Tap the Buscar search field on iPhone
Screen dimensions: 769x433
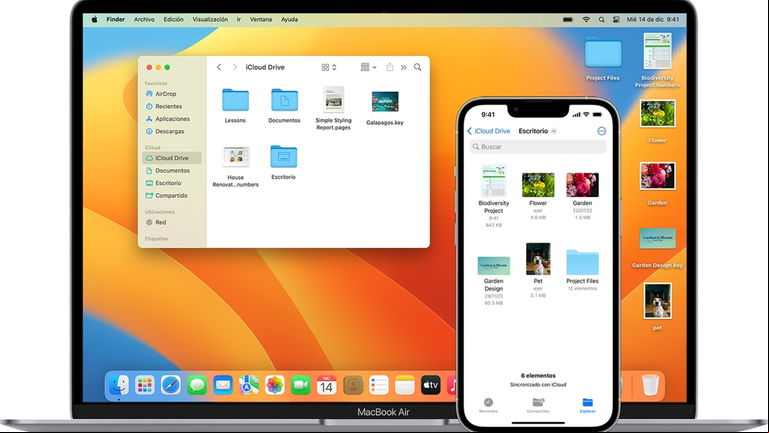(538, 147)
